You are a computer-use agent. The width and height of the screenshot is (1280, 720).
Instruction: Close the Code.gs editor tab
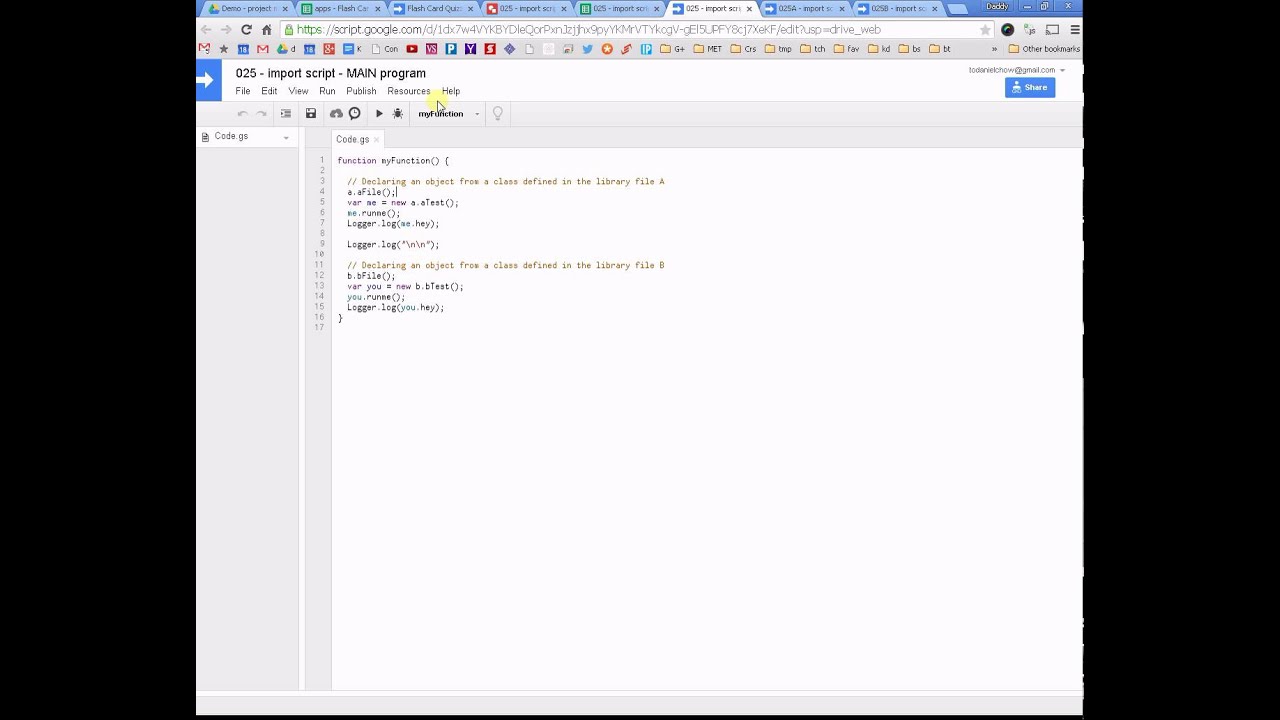click(x=377, y=139)
